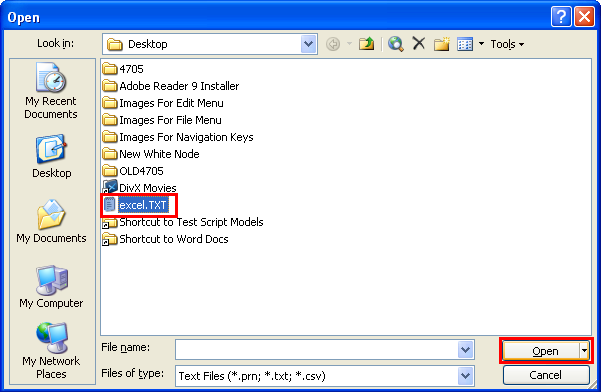
Task: Select Shortcut to Test Script Models
Action: pos(183,222)
